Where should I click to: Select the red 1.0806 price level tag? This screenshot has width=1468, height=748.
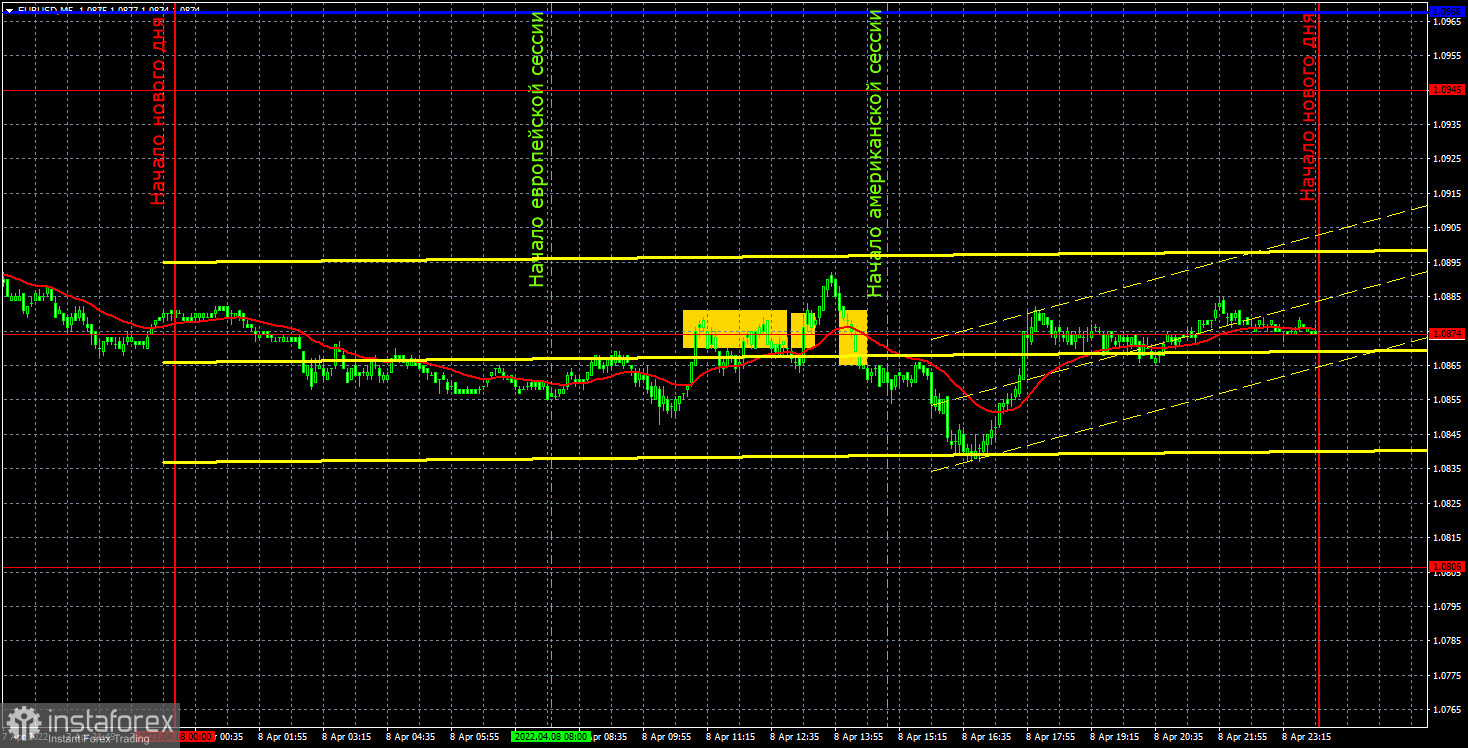pyautogui.click(x=1448, y=566)
